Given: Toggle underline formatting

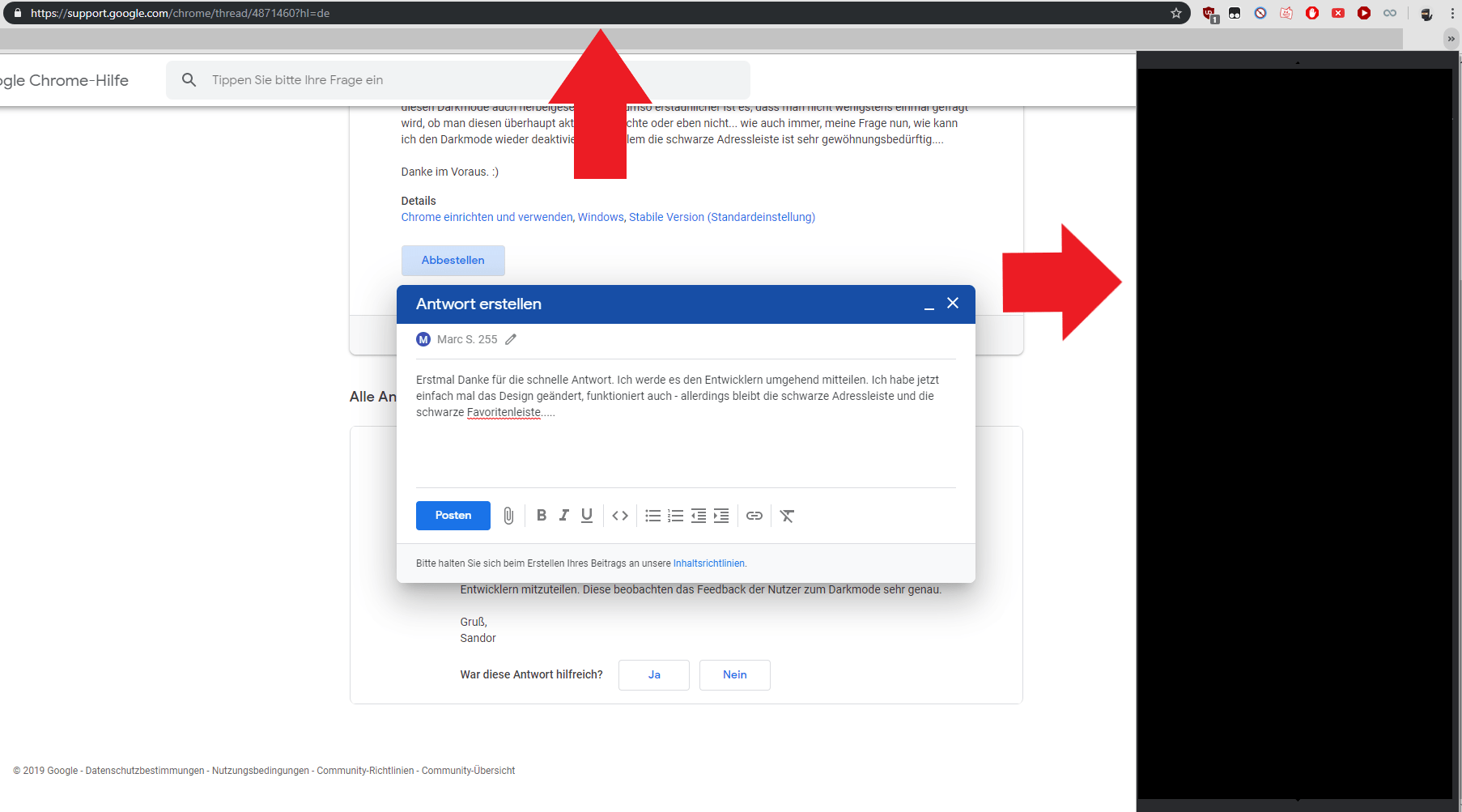Looking at the screenshot, I should point(587,515).
